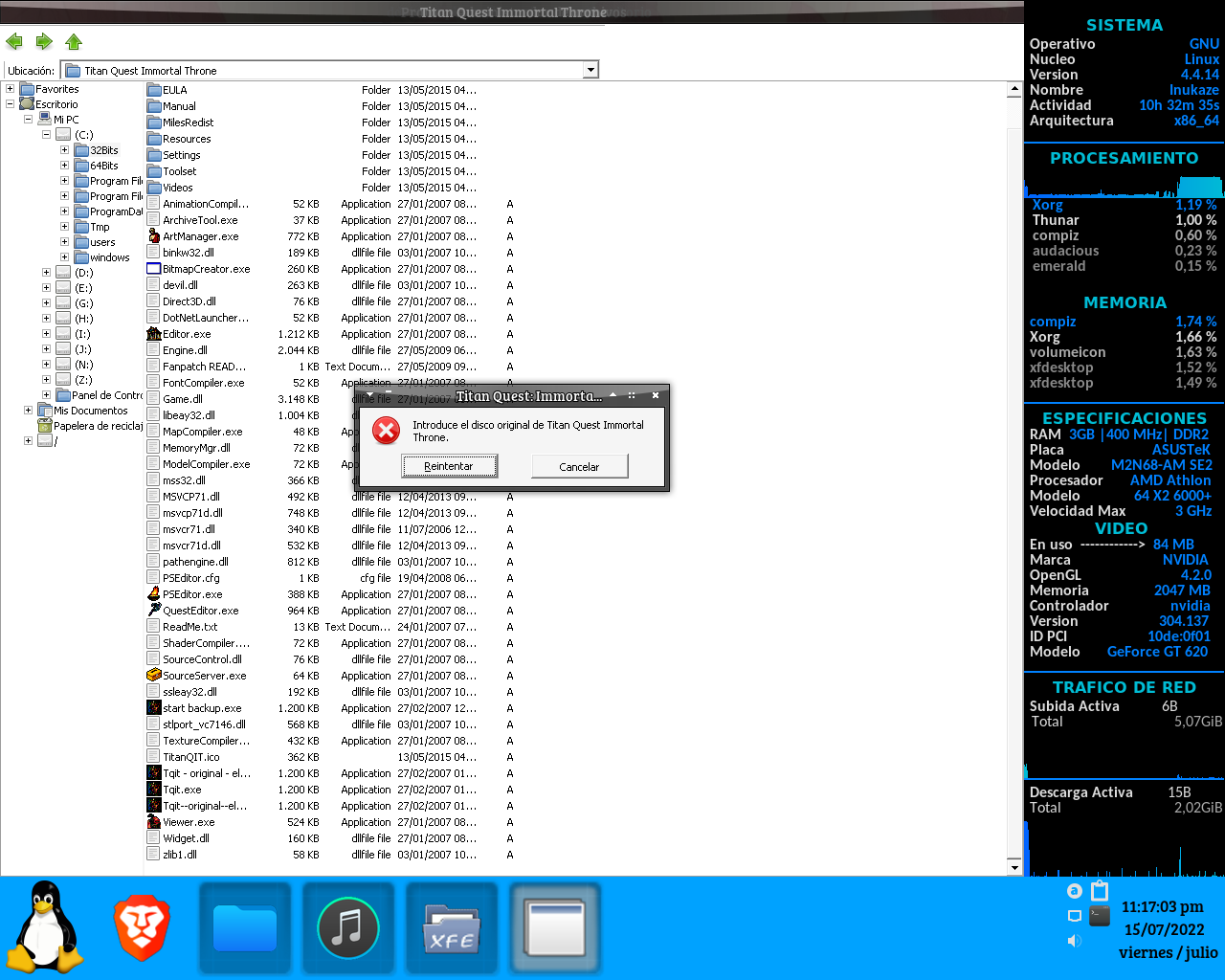
Task: Select the PSEditor.exe icon
Action: (154, 594)
